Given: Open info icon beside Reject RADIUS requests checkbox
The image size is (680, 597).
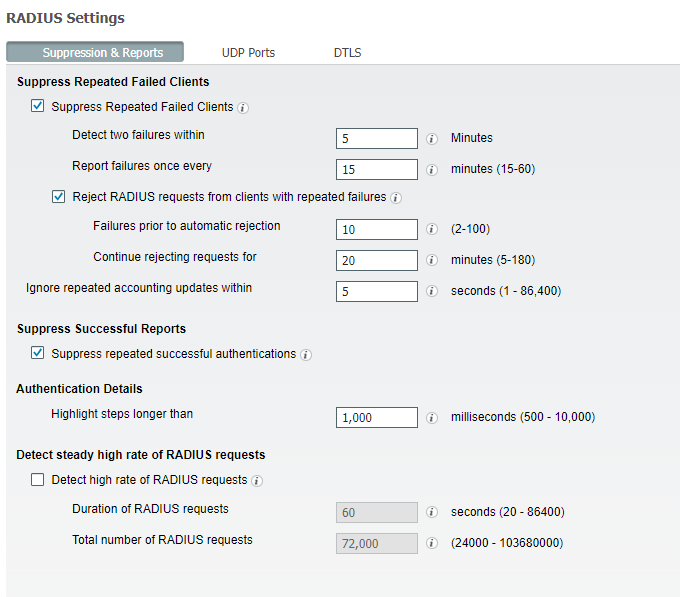Looking at the screenshot, I should (396, 198).
